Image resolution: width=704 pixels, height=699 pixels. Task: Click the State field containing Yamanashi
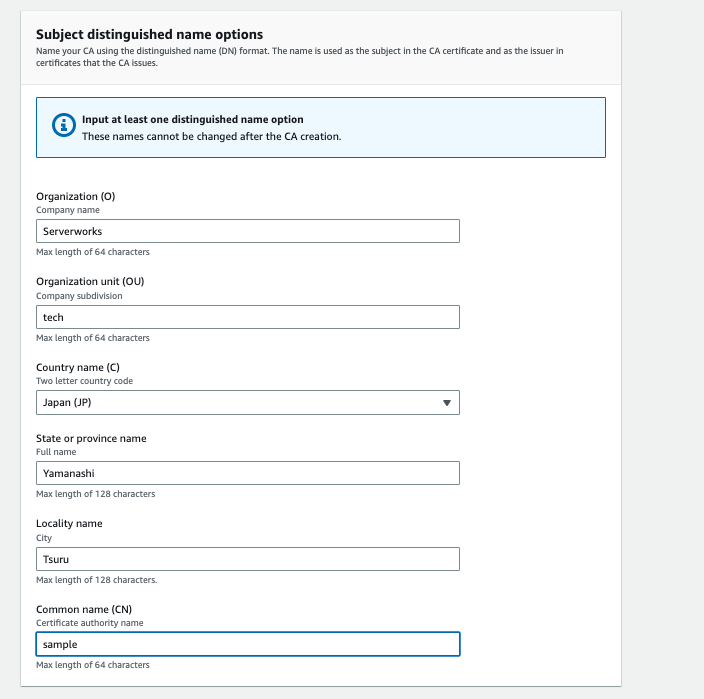coord(248,473)
